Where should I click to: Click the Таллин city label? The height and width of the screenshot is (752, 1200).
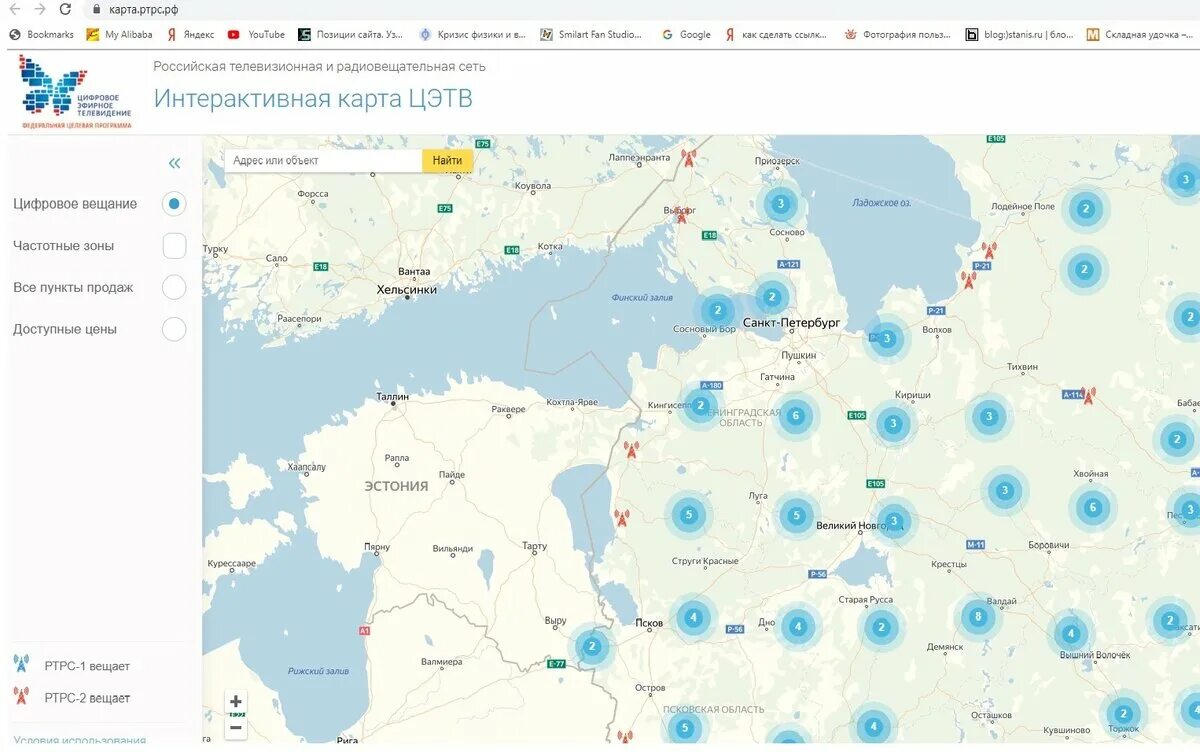(393, 397)
